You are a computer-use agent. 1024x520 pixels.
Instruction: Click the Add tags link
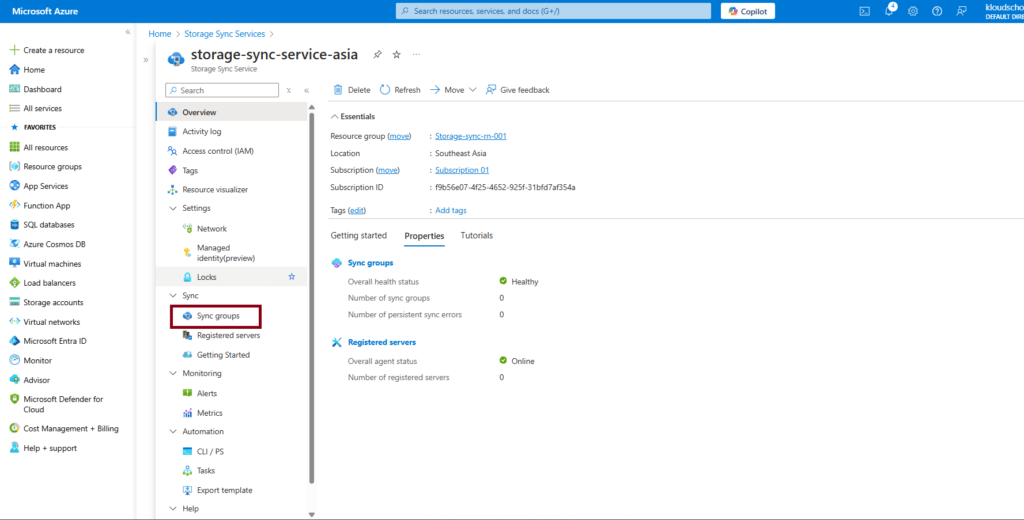(x=450, y=210)
